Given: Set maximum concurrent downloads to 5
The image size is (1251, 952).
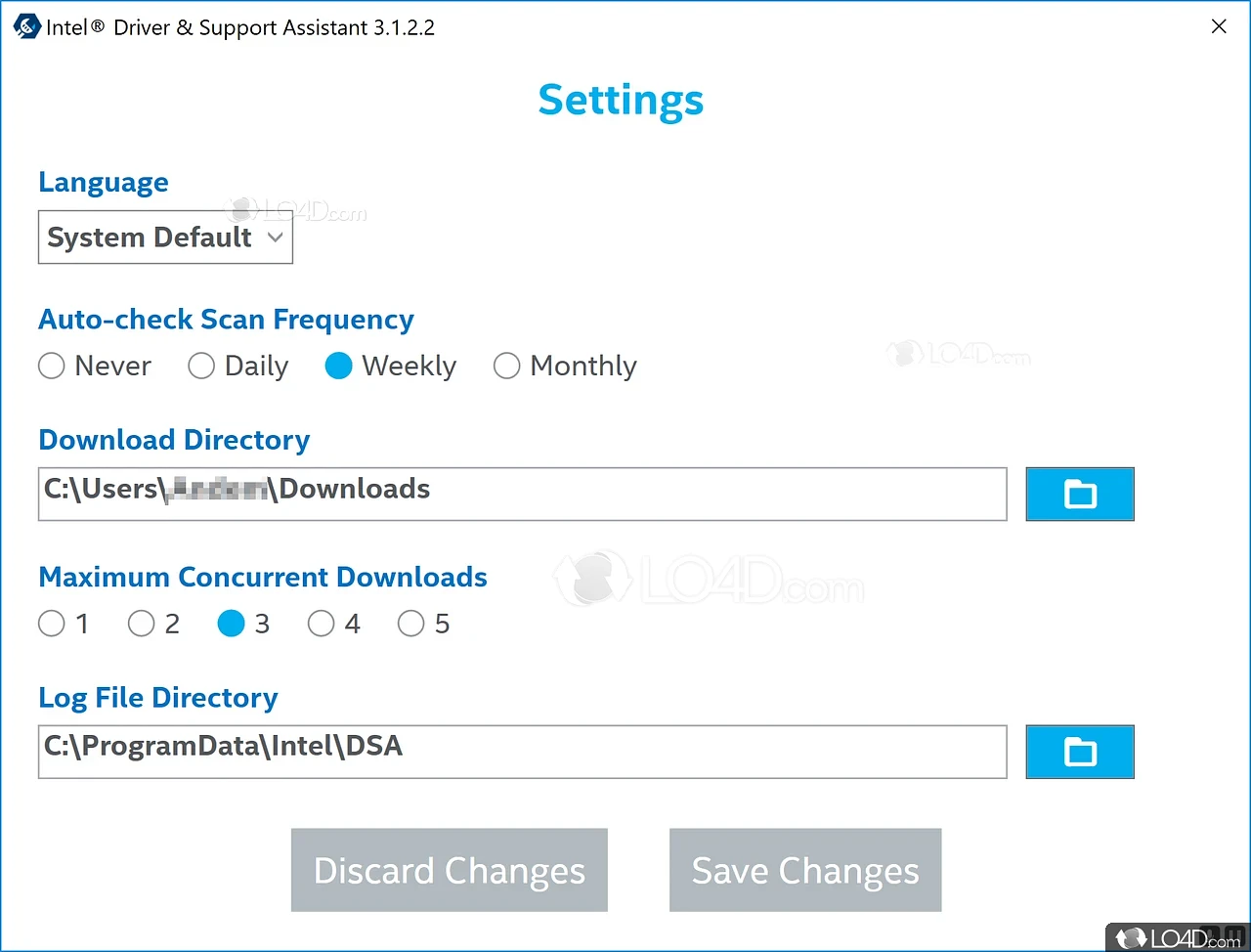Looking at the screenshot, I should (411, 624).
